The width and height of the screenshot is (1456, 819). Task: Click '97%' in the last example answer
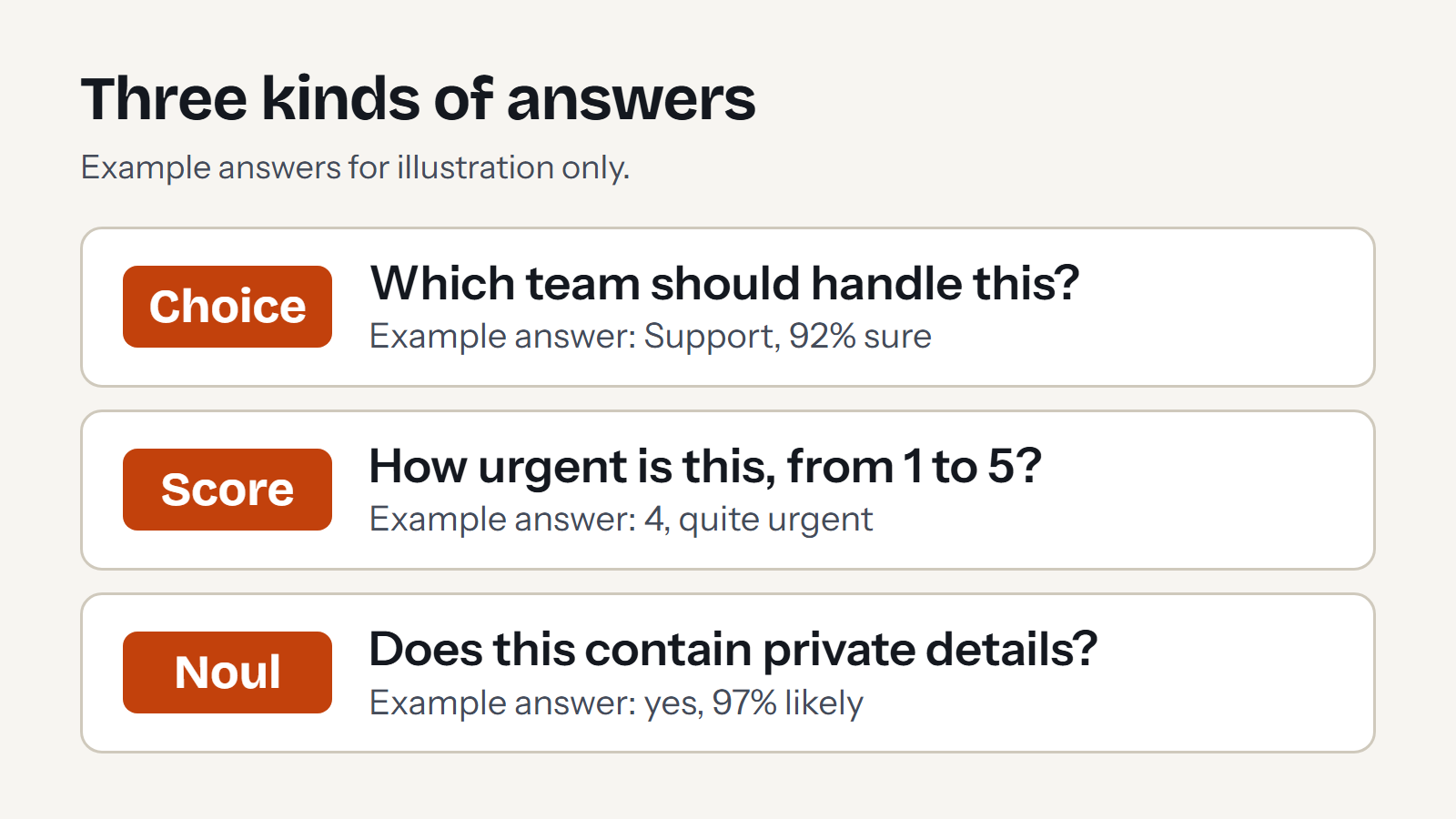[x=744, y=703]
